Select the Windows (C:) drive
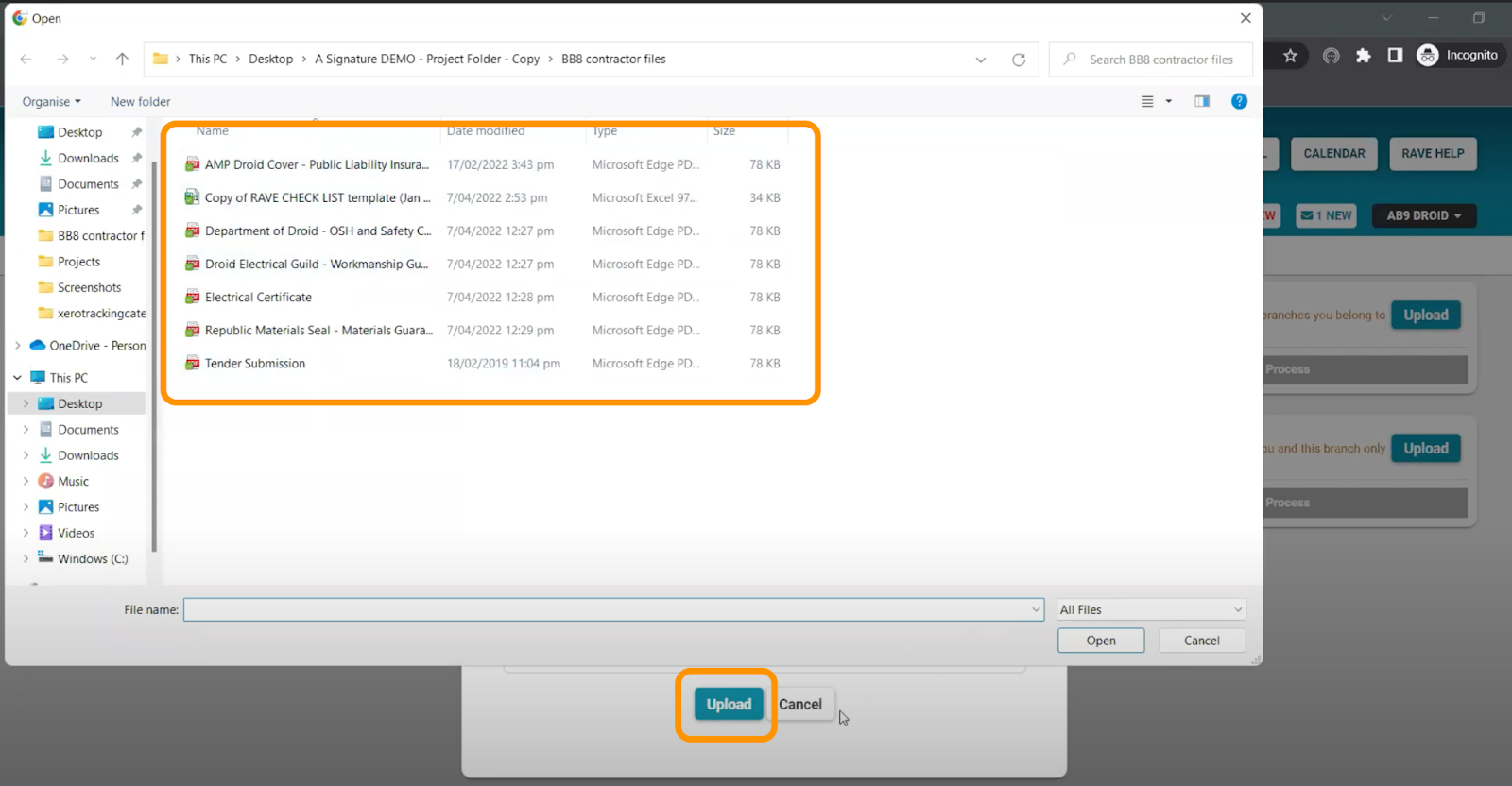Image resolution: width=1512 pixels, height=786 pixels. [83, 559]
